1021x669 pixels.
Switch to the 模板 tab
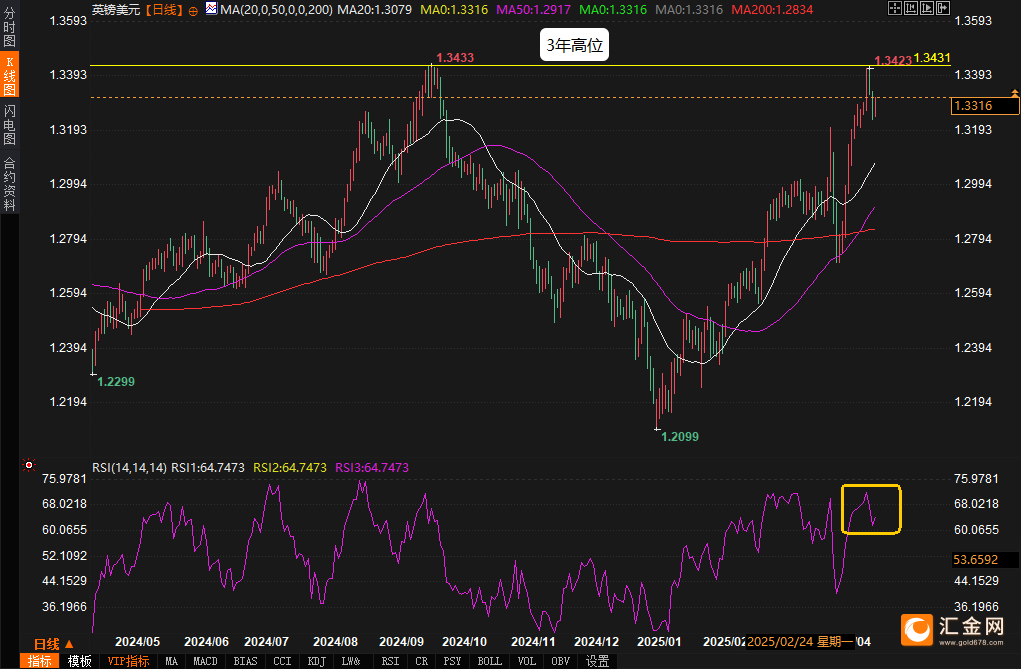click(80, 661)
